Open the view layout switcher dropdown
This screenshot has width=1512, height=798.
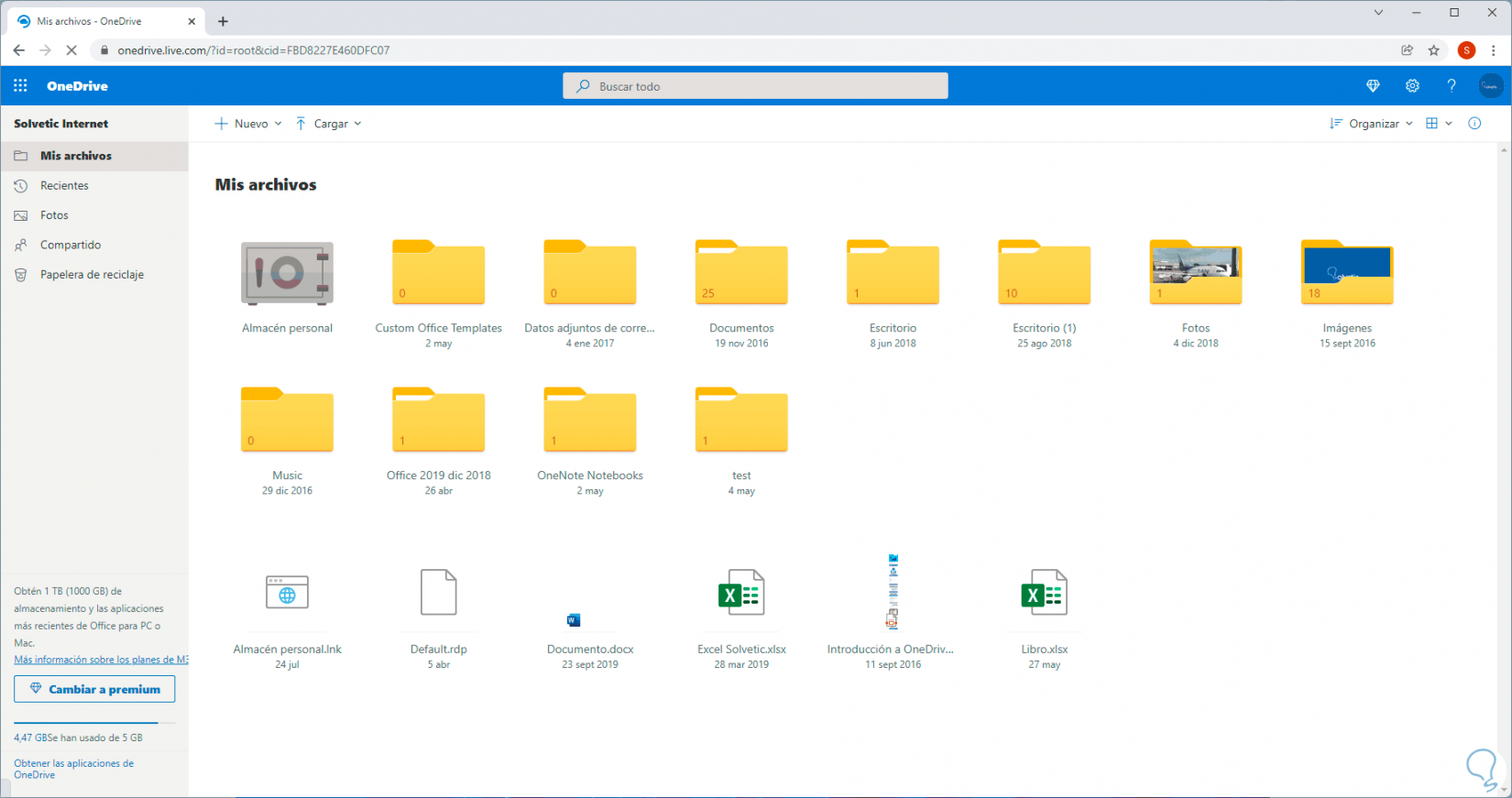tap(1439, 124)
